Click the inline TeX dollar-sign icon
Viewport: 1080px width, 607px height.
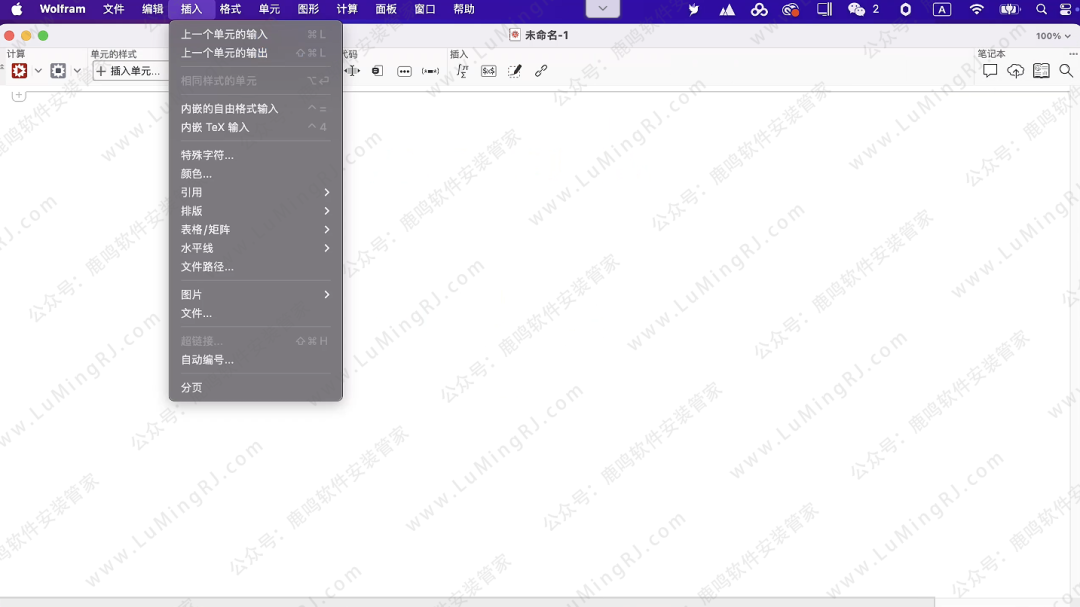(x=488, y=71)
